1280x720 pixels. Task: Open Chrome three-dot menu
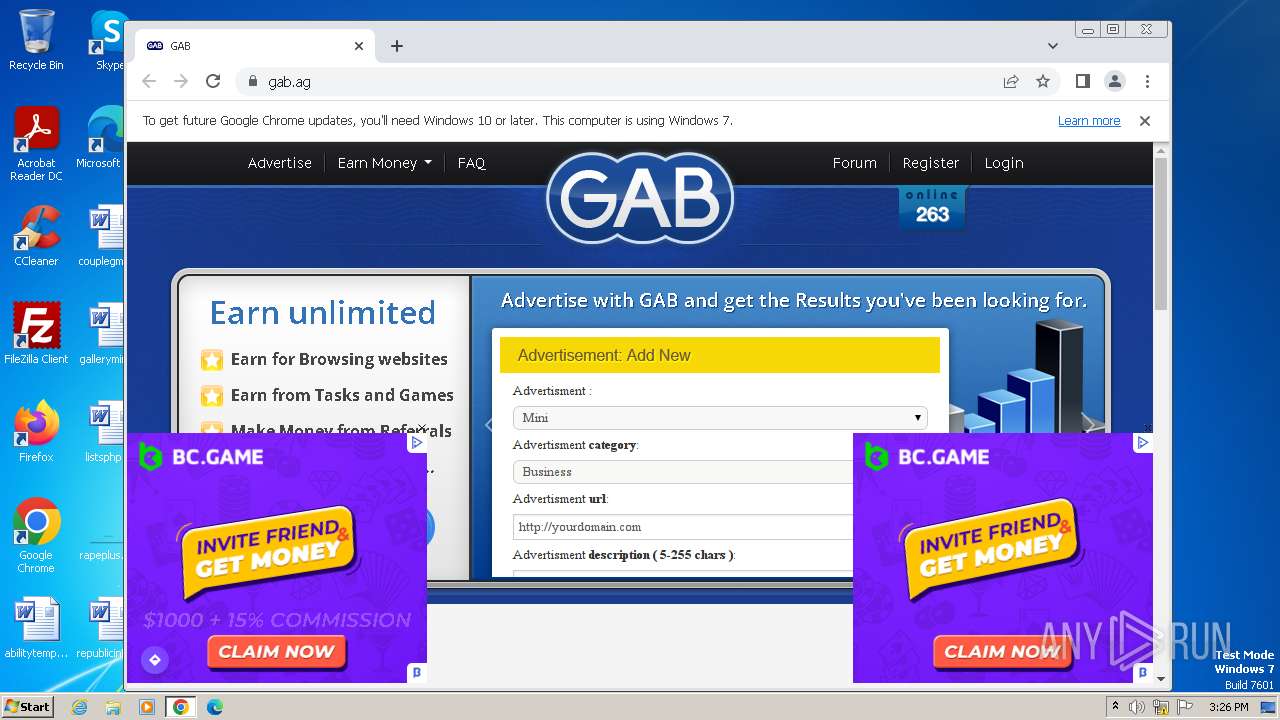(1147, 81)
